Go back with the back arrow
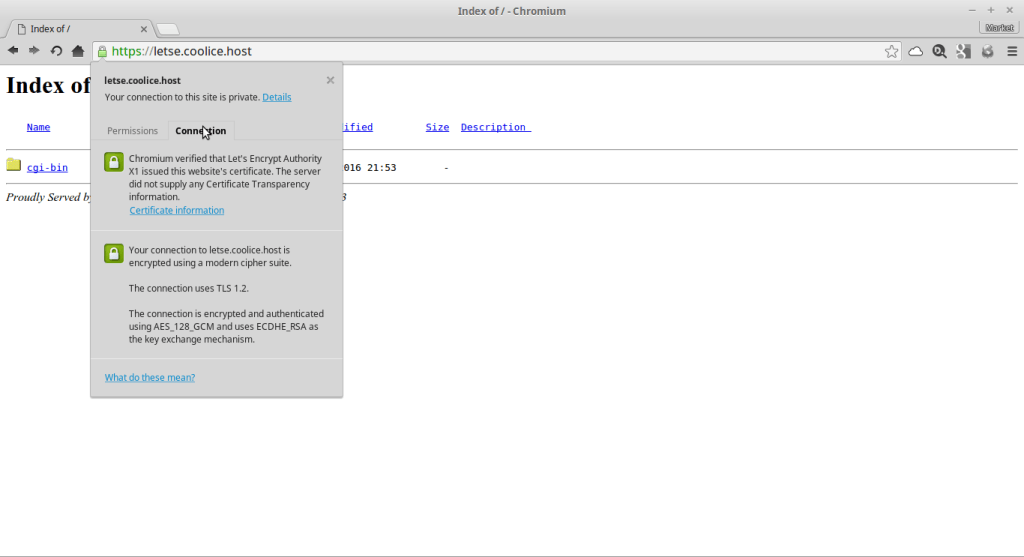This screenshot has width=1024, height=557. click(x=13, y=51)
